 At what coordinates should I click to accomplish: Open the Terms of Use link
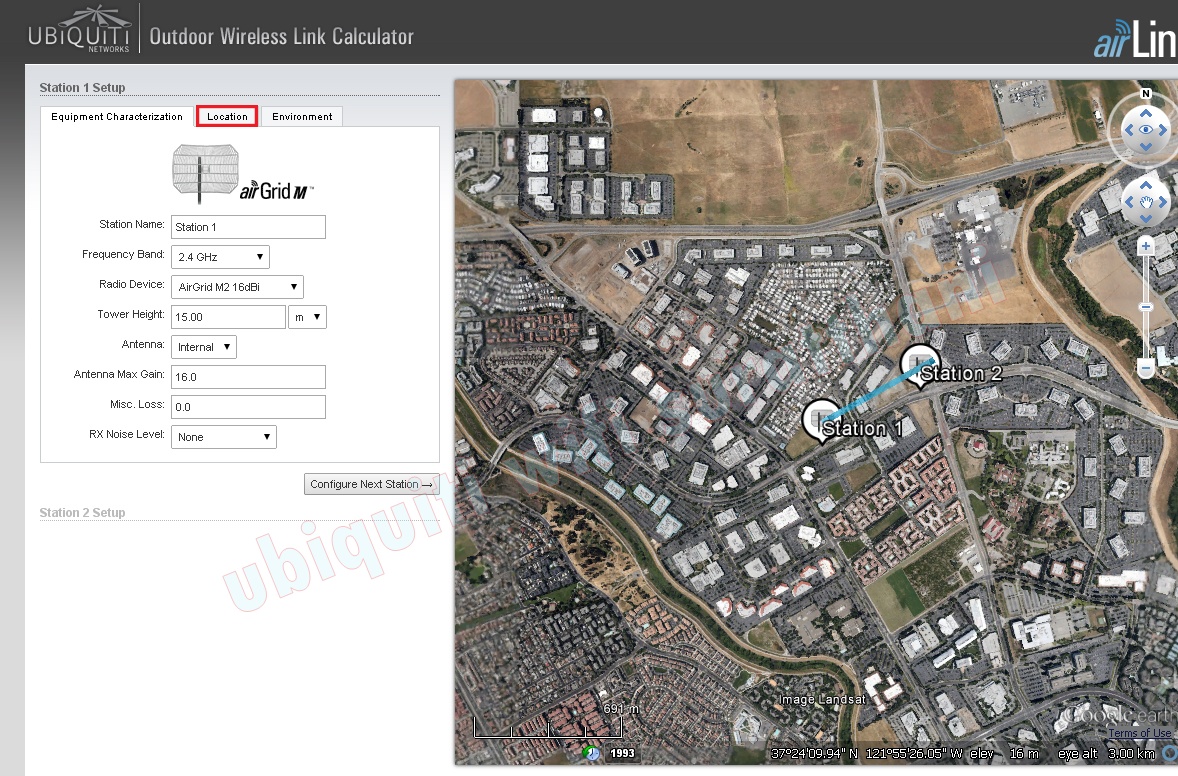coord(1140,733)
